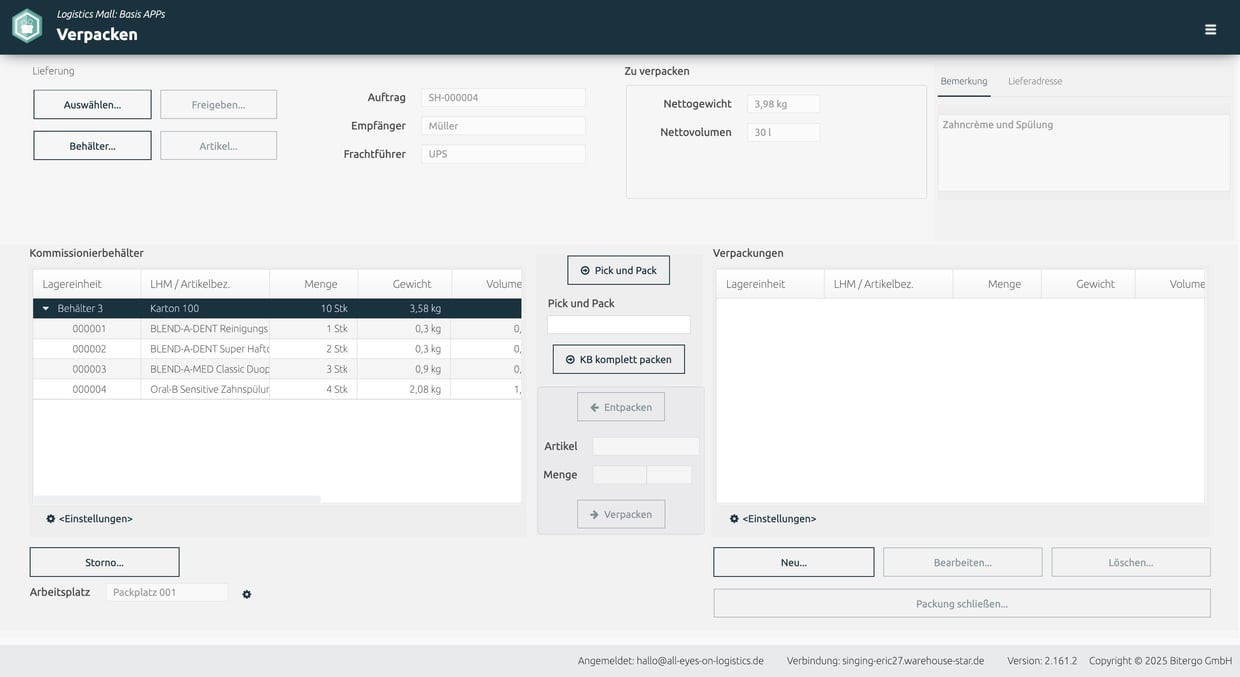
Task: Click Verpackungen Gewicht column header
Action: 1088,284
